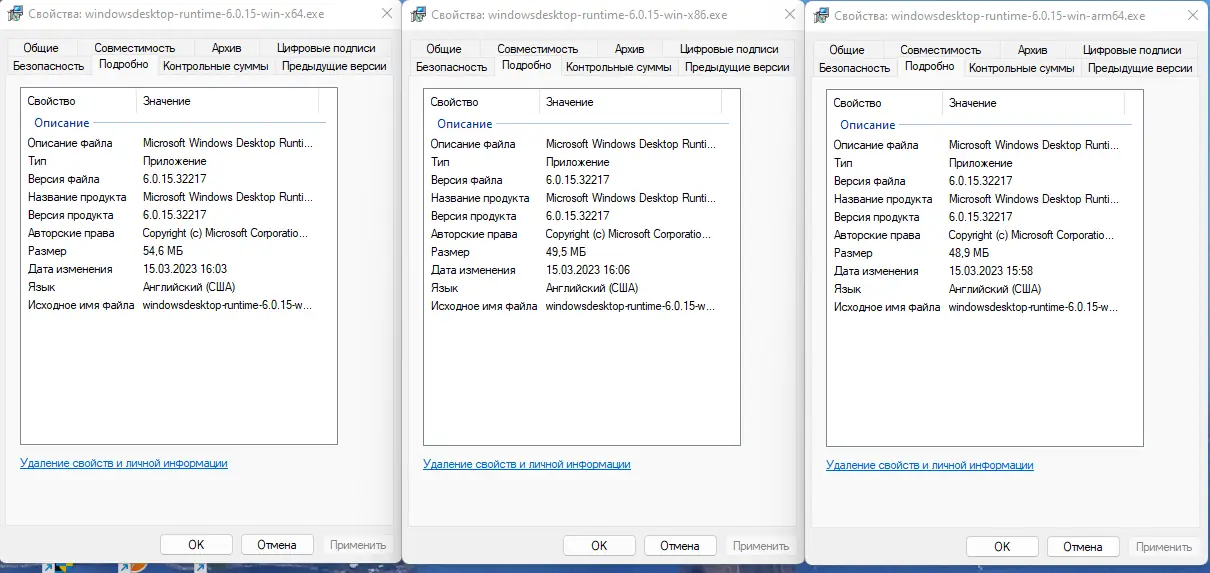
Task: Open Контрольные суммы tab in the x64 window
Action: 216,66
